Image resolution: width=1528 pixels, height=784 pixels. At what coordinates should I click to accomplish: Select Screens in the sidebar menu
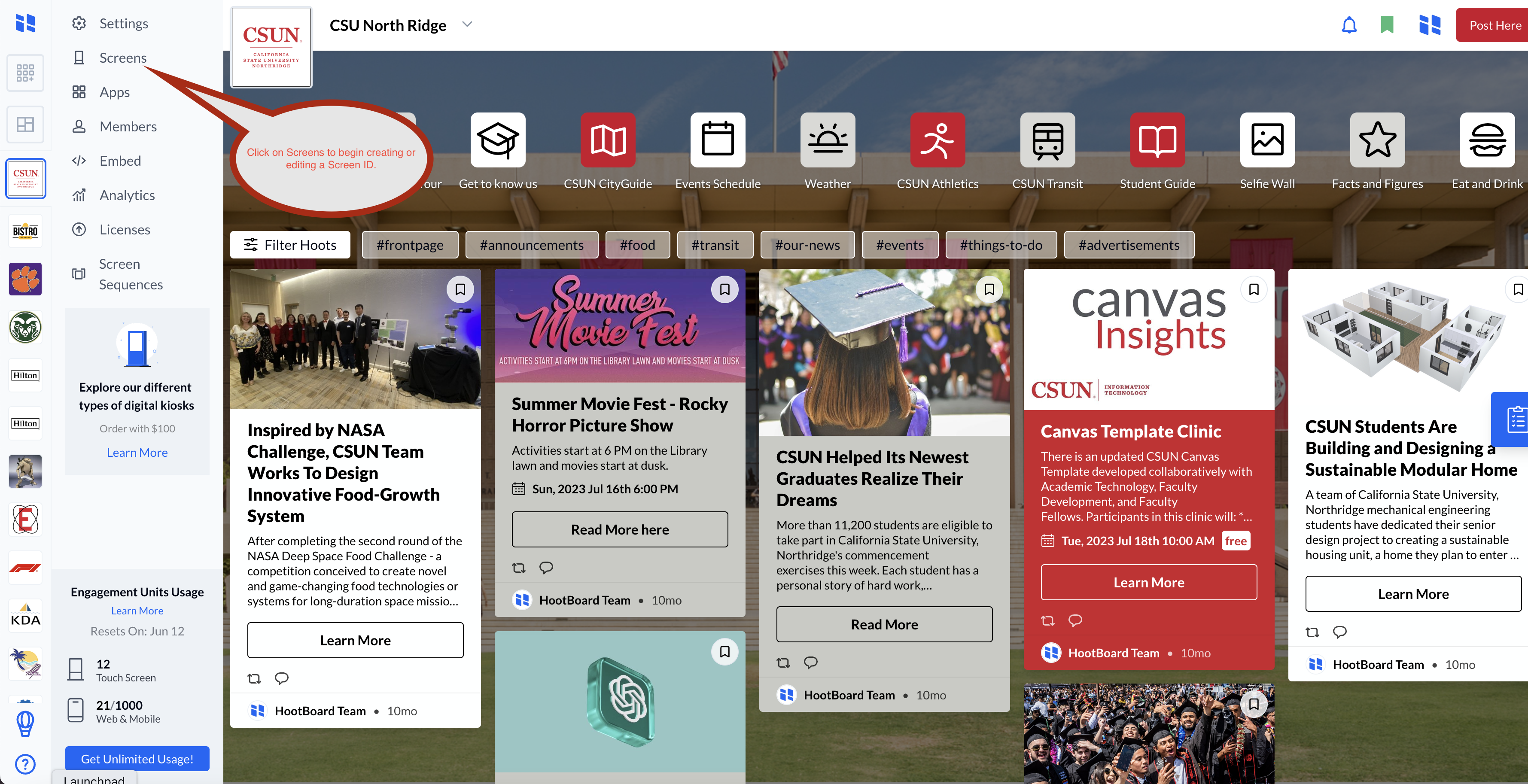[123, 58]
